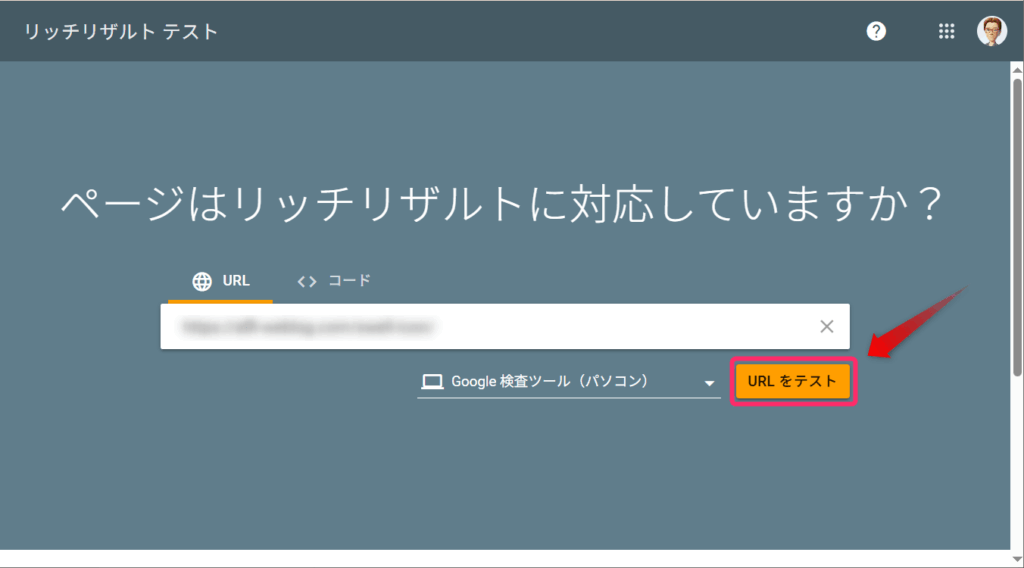
Task: Open the help question mark icon
Action: pyautogui.click(x=876, y=31)
